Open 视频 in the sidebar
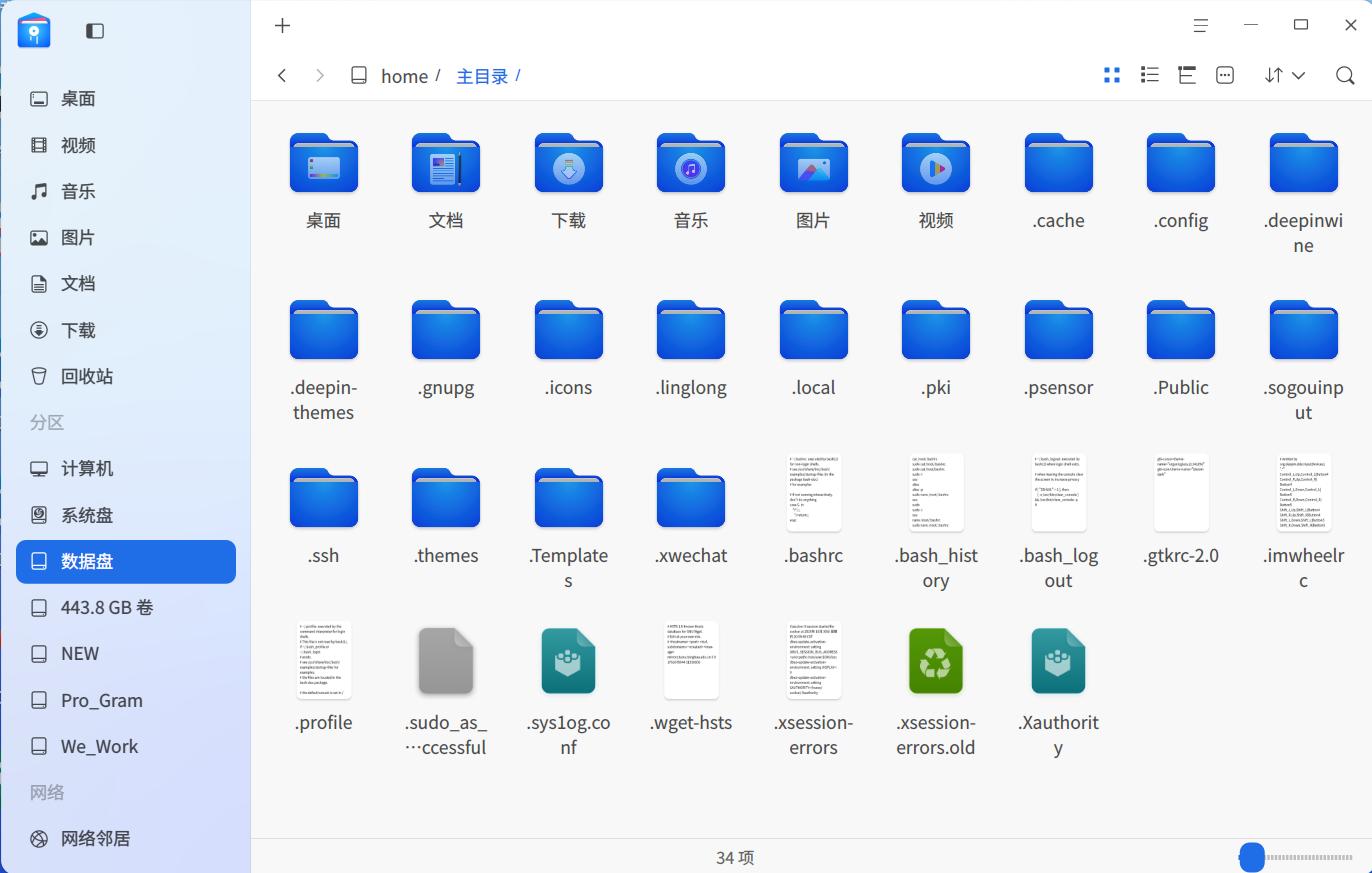 (126, 145)
